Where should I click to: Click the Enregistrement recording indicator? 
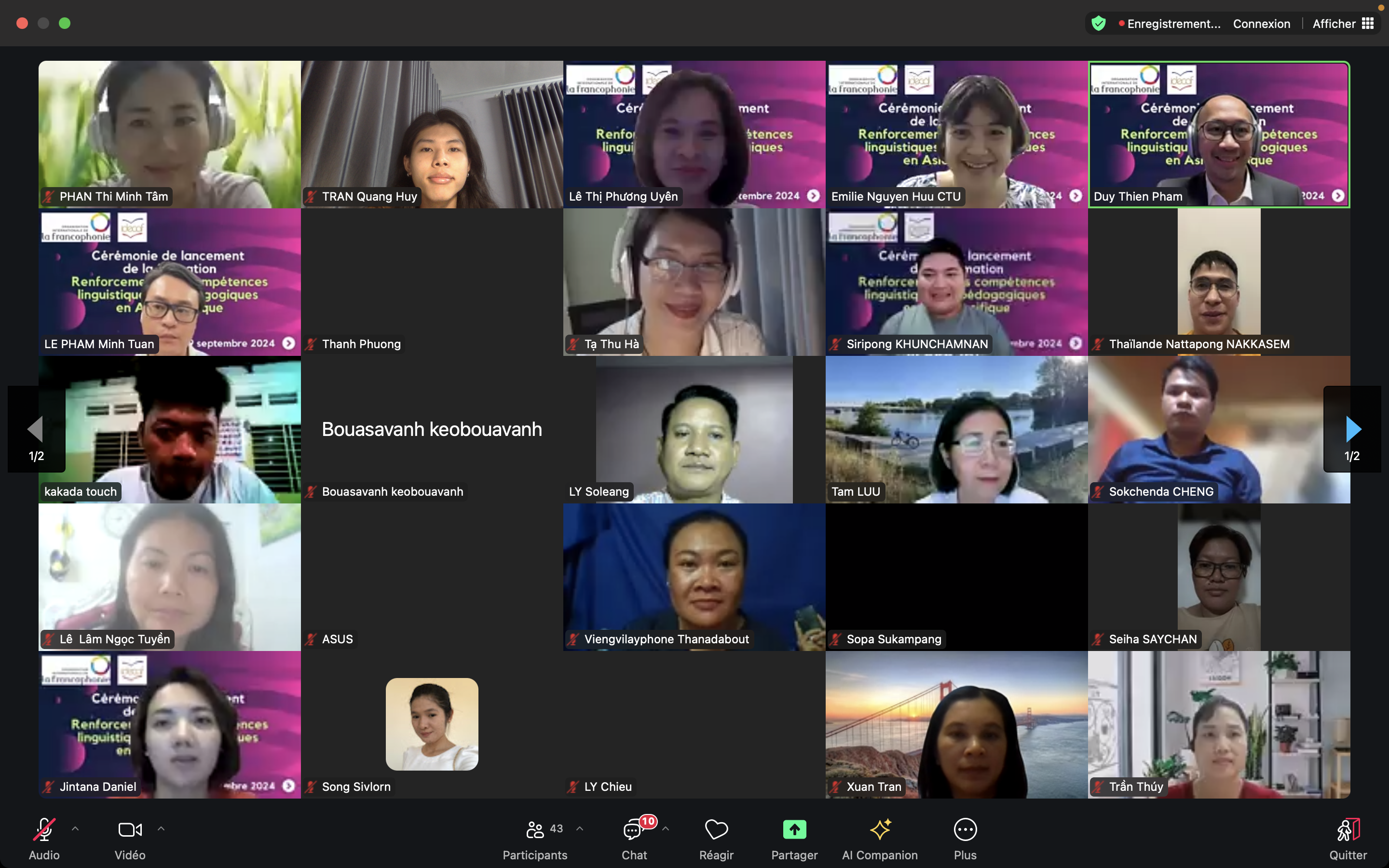1171,24
